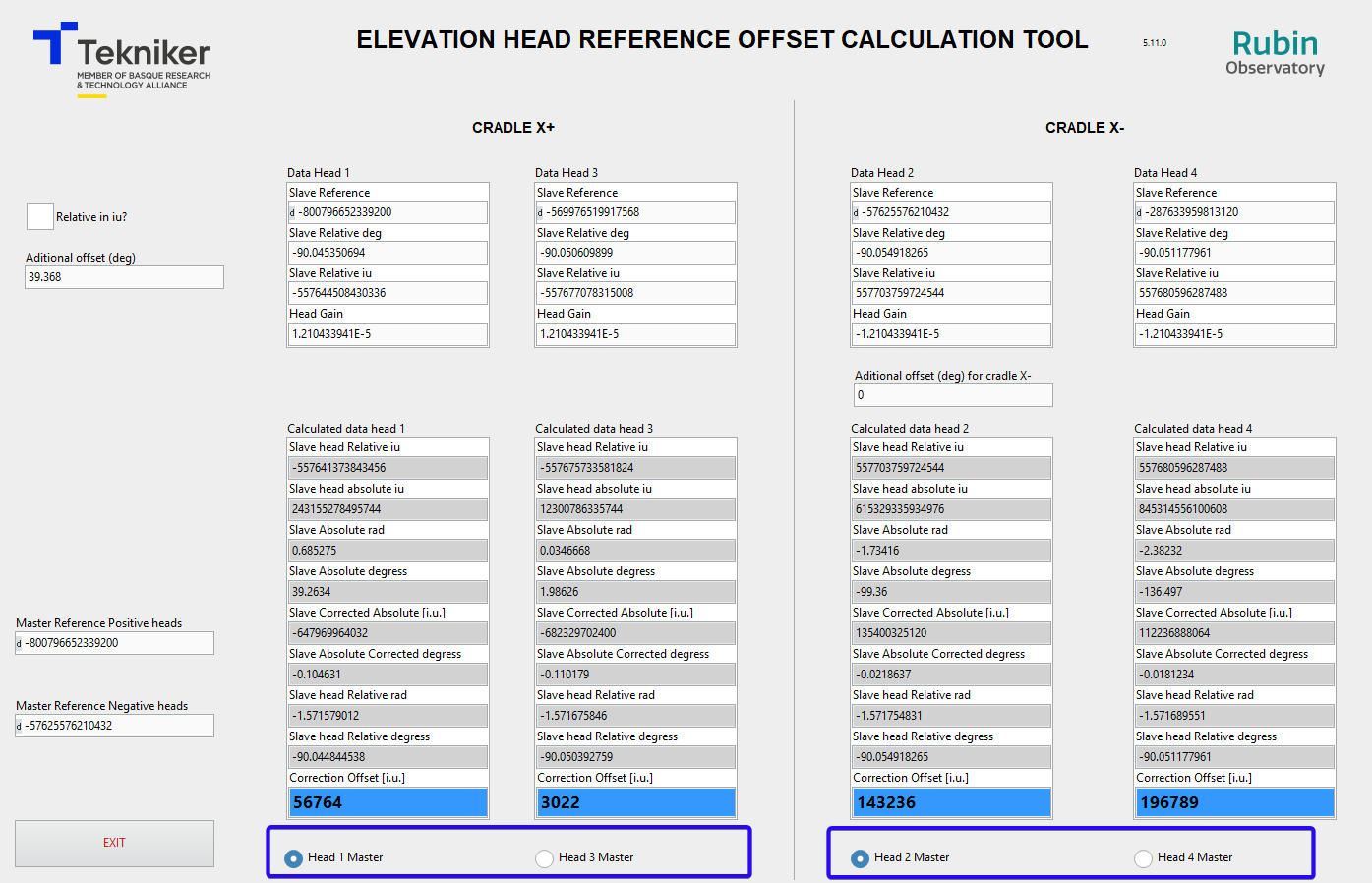Toggle the 'Relative in iu?' checkbox
The image size is (1372, 883).
point(39,216)
